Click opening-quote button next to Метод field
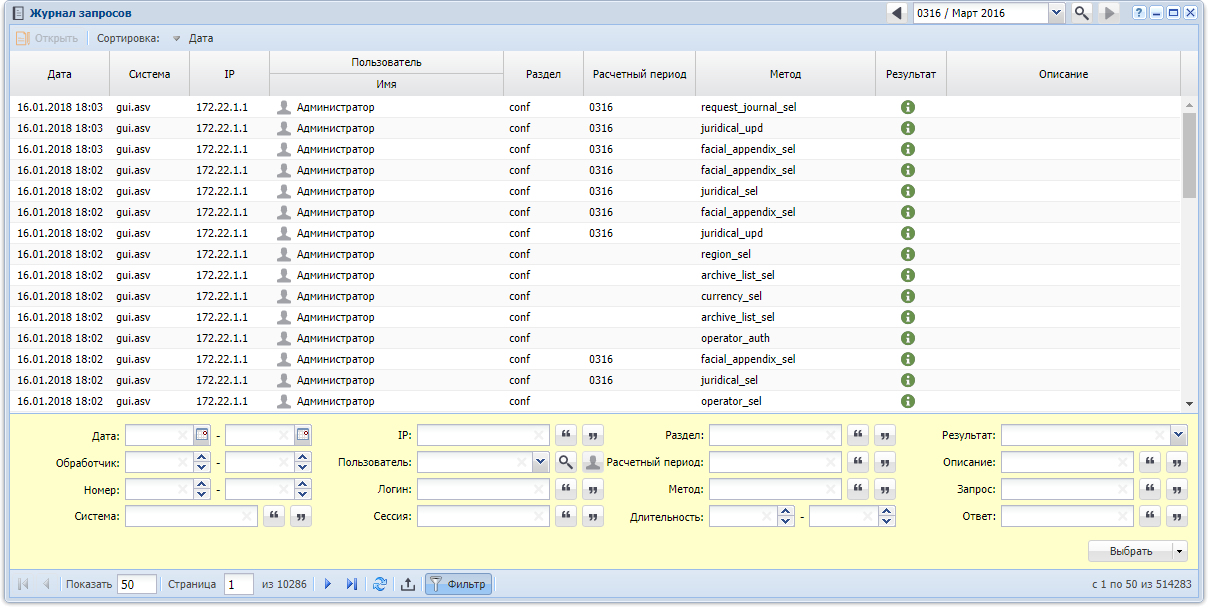Image resolution: width=1208 pixels, height=607 pixels. click(858, 489)
